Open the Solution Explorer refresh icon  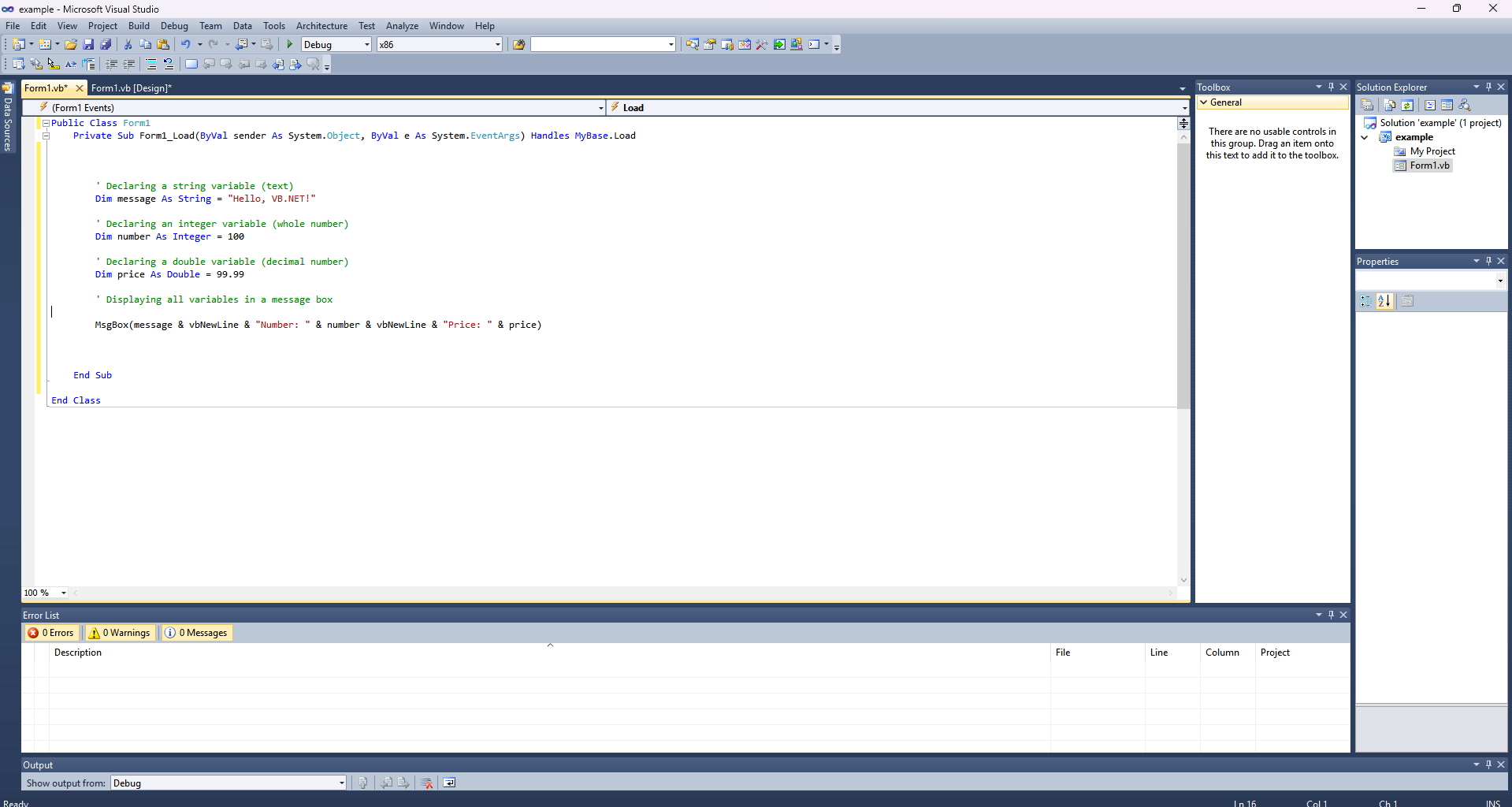click(x=1407, y=106)
